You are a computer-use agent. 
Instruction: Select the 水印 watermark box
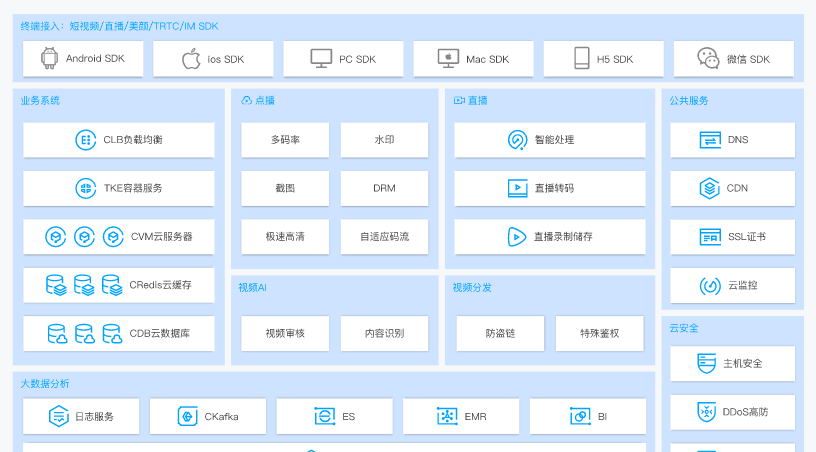(385, 140)
